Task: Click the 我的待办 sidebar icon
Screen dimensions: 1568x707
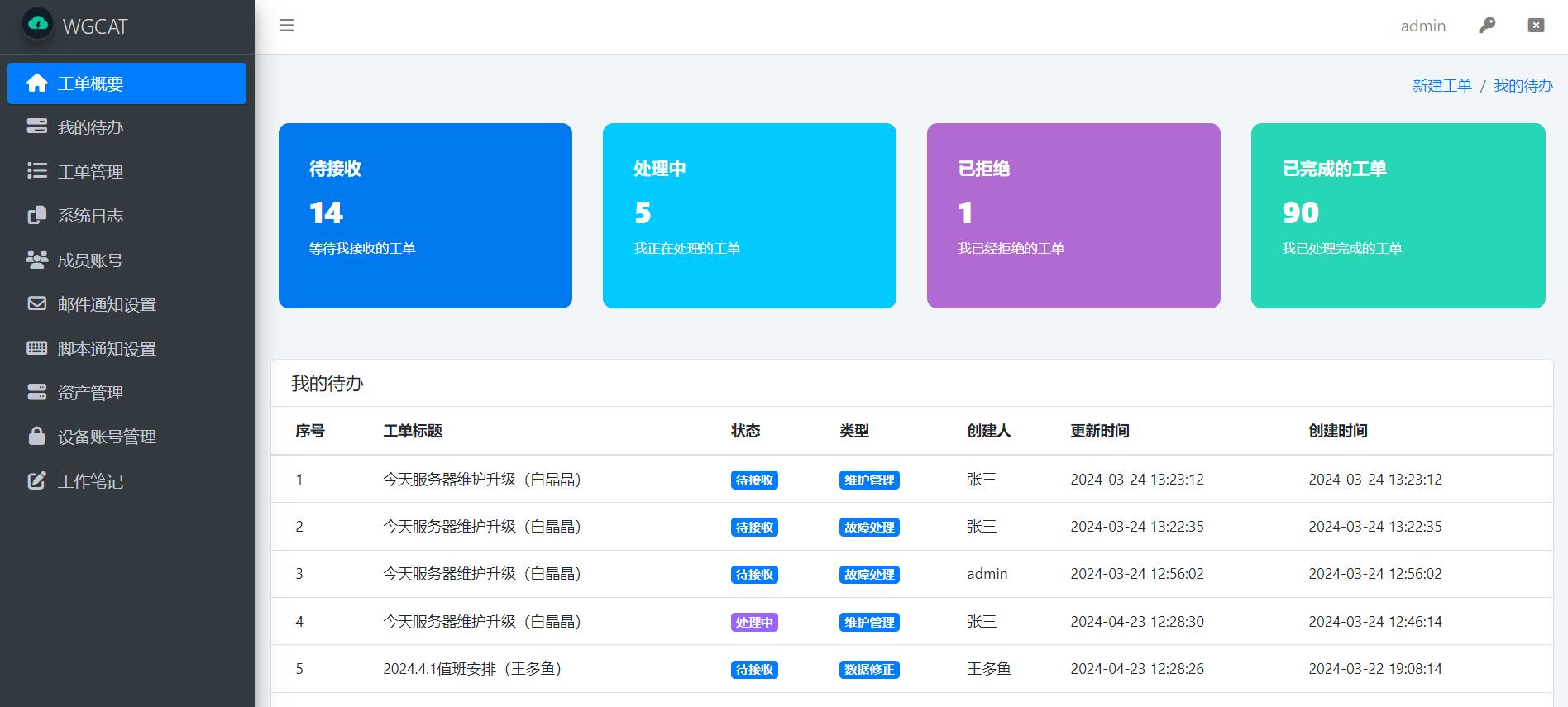Action: [37, 127]
